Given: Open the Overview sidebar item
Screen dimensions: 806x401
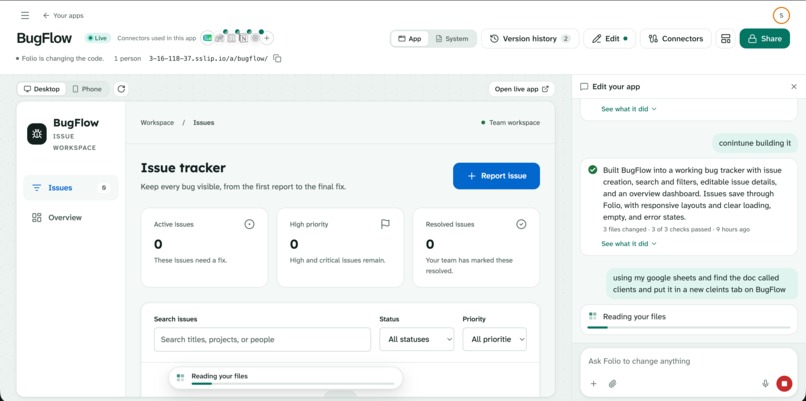Looking at the screenshot, I should [71, 217].
